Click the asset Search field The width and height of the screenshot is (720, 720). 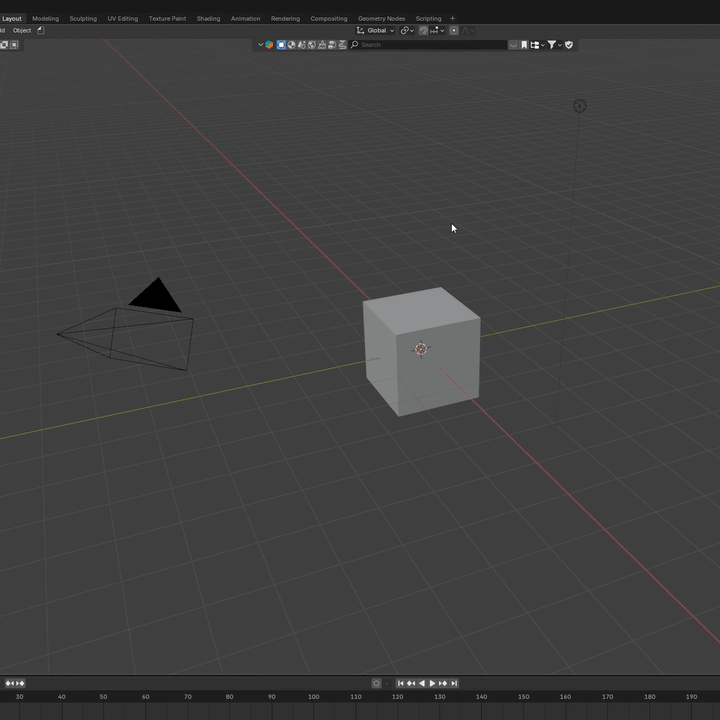[x=428, y=45]
